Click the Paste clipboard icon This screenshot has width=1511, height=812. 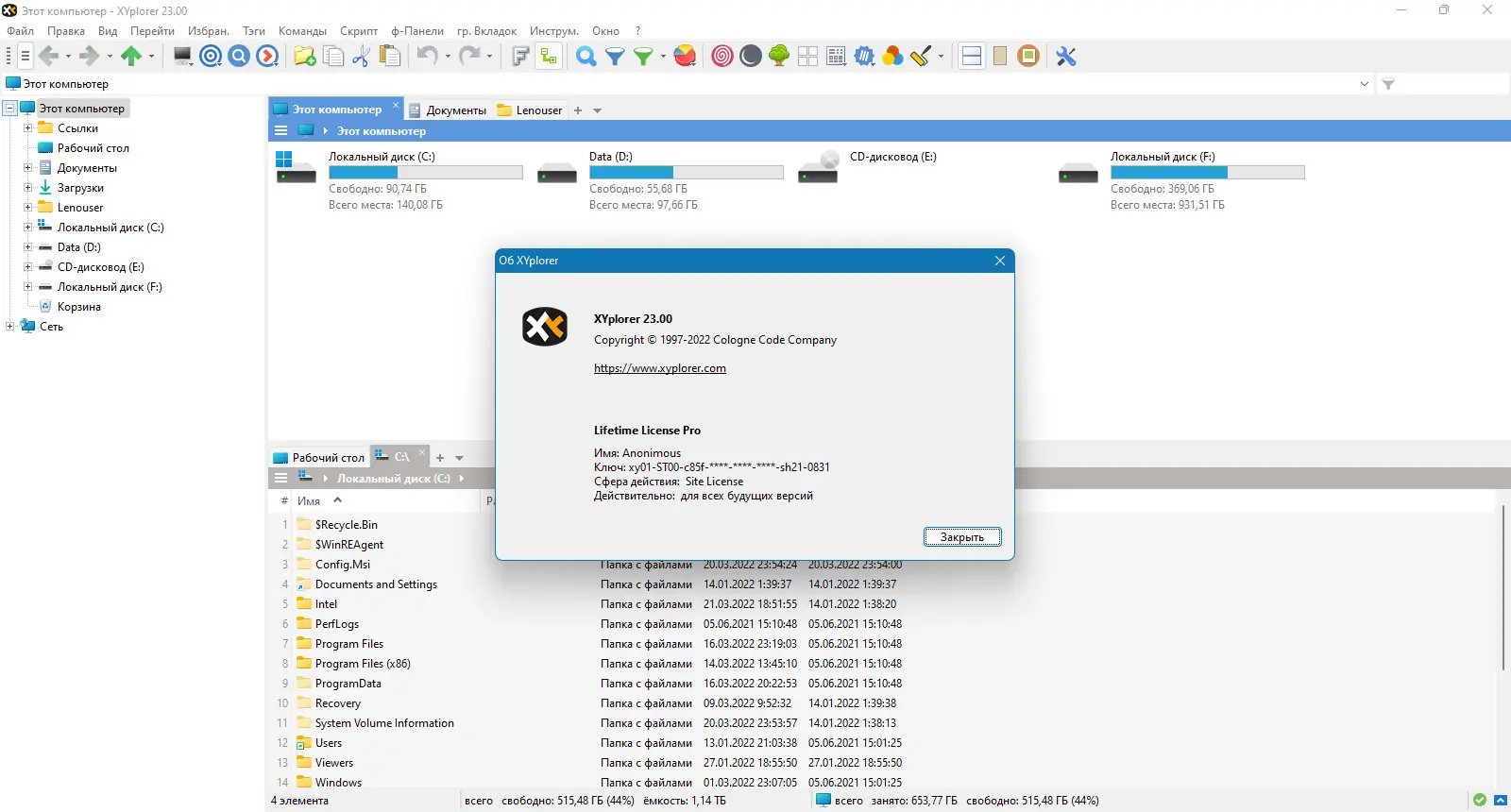[x=390, y=57]
